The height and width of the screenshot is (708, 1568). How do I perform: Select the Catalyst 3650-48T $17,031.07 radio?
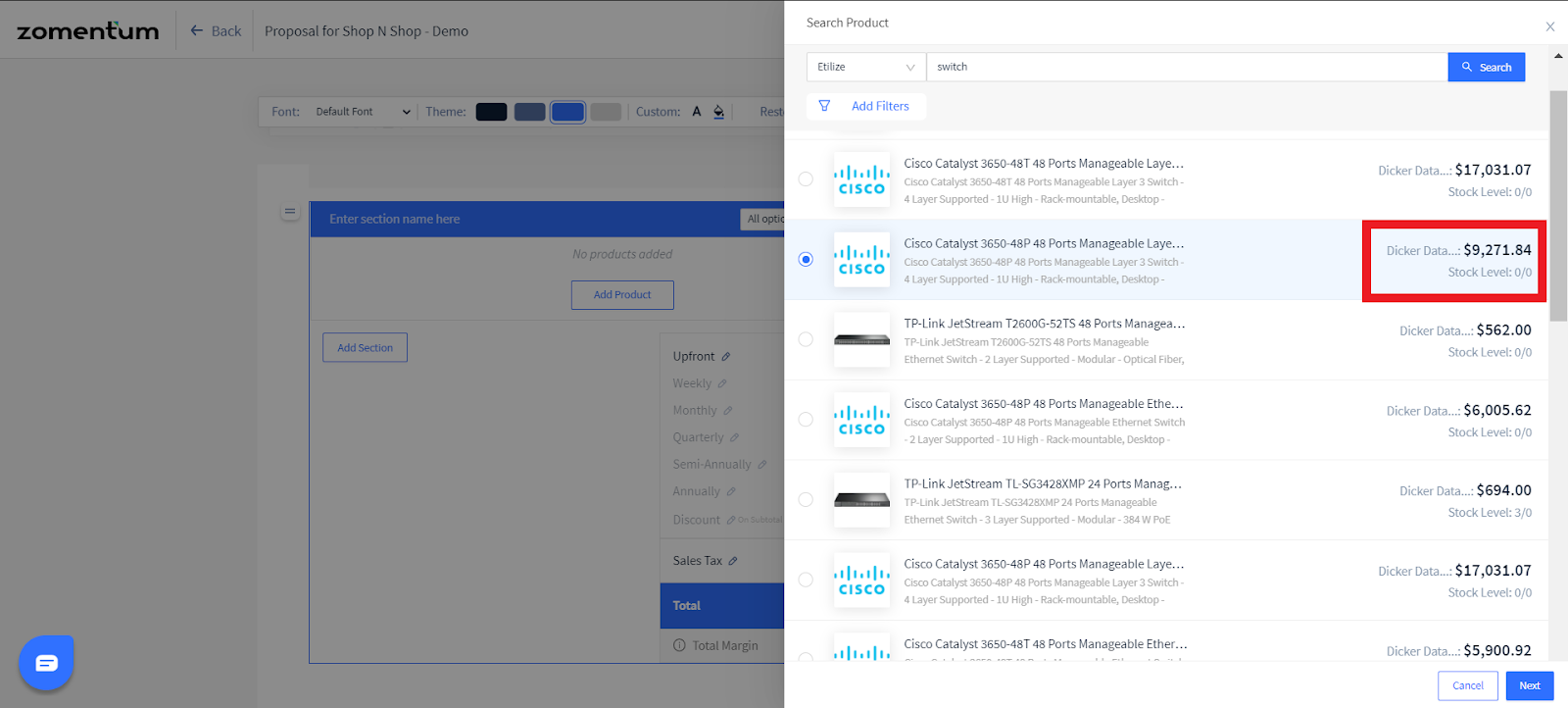(x=806, y=179)
